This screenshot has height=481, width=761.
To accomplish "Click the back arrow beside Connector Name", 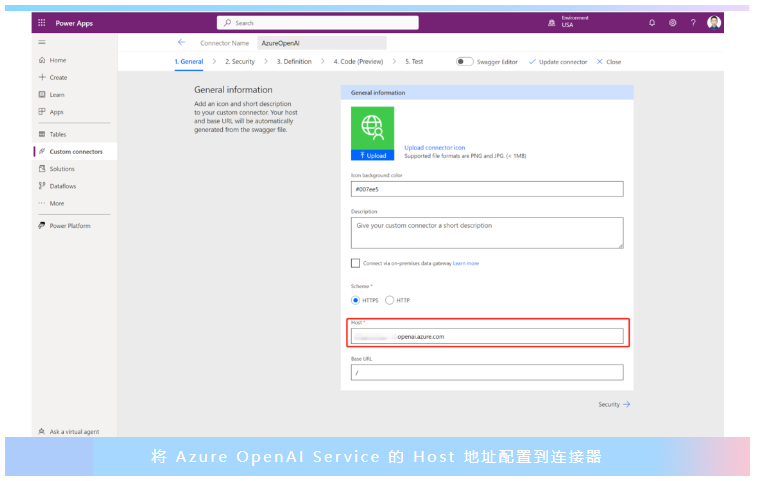I will pyautogui.click(x=181, y=42).
